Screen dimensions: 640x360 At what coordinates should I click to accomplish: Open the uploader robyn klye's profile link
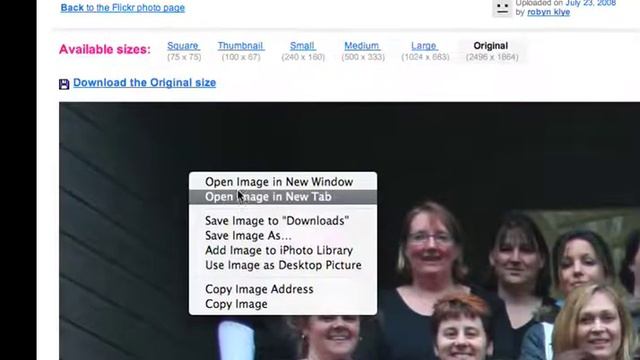coord(549,12)
